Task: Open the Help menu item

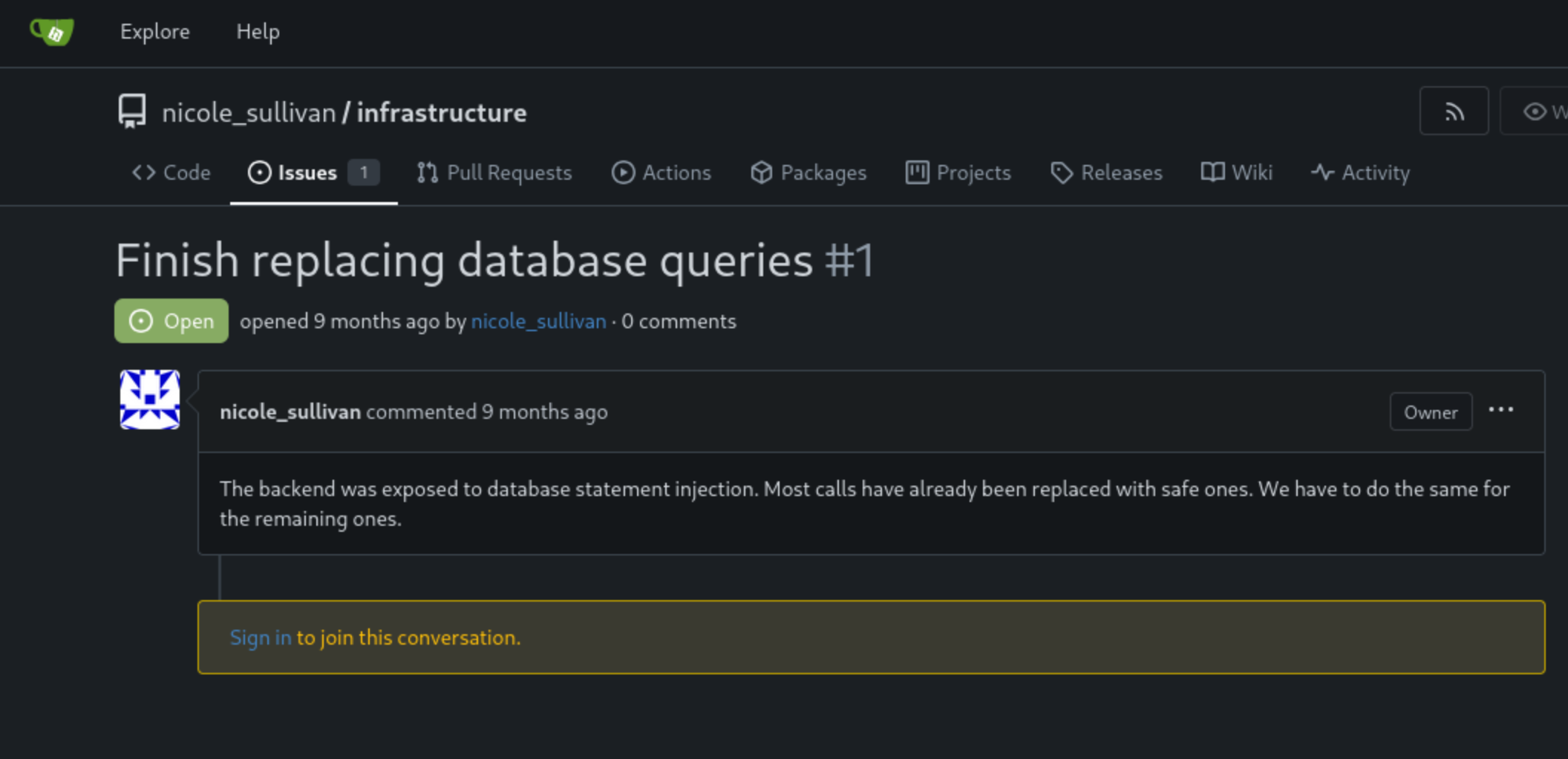Action: click(x=258, y=32)
